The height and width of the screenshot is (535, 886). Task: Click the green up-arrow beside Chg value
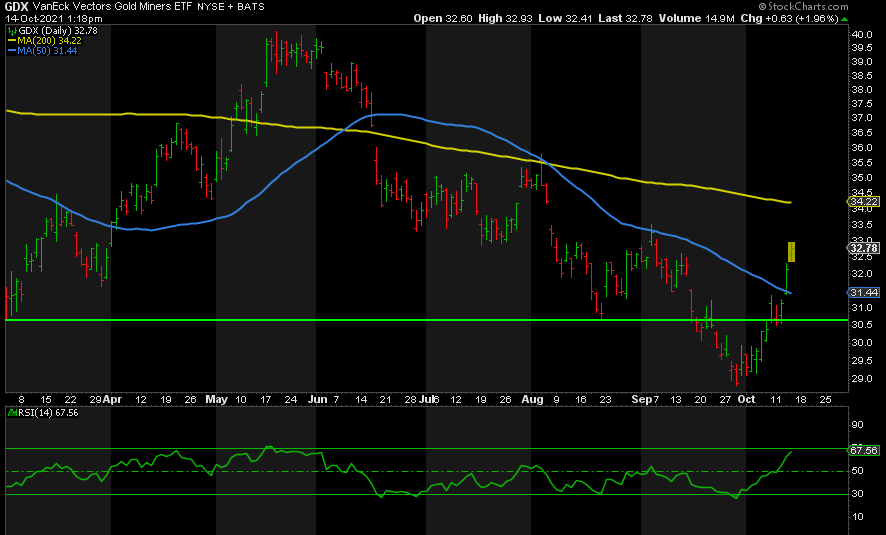pyautogui.click(x=844, y=19)
